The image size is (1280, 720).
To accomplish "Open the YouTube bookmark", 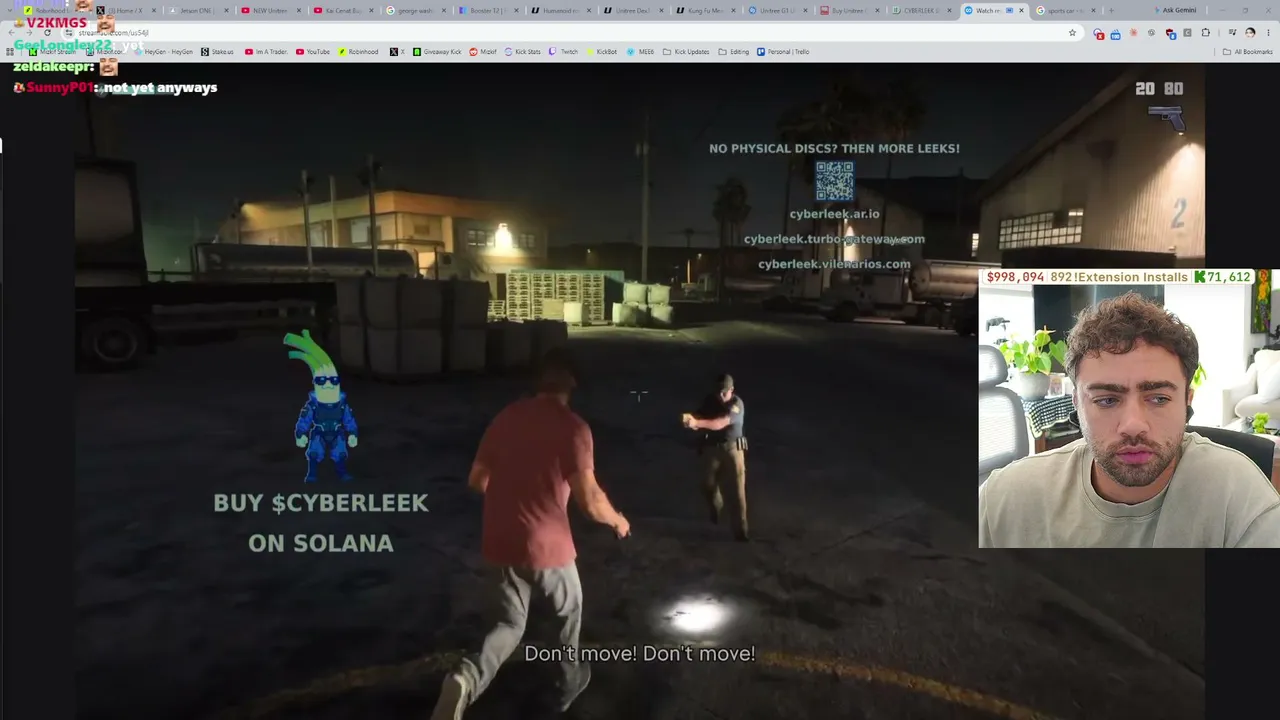I will (x=313, y=52).
